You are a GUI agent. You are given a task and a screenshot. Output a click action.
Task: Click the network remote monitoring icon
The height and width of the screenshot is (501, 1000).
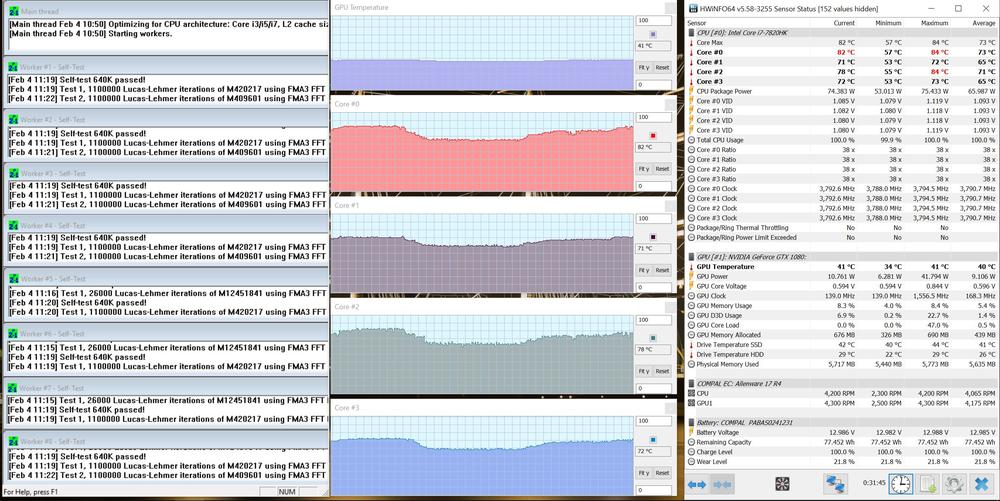(x=835, y=484)
